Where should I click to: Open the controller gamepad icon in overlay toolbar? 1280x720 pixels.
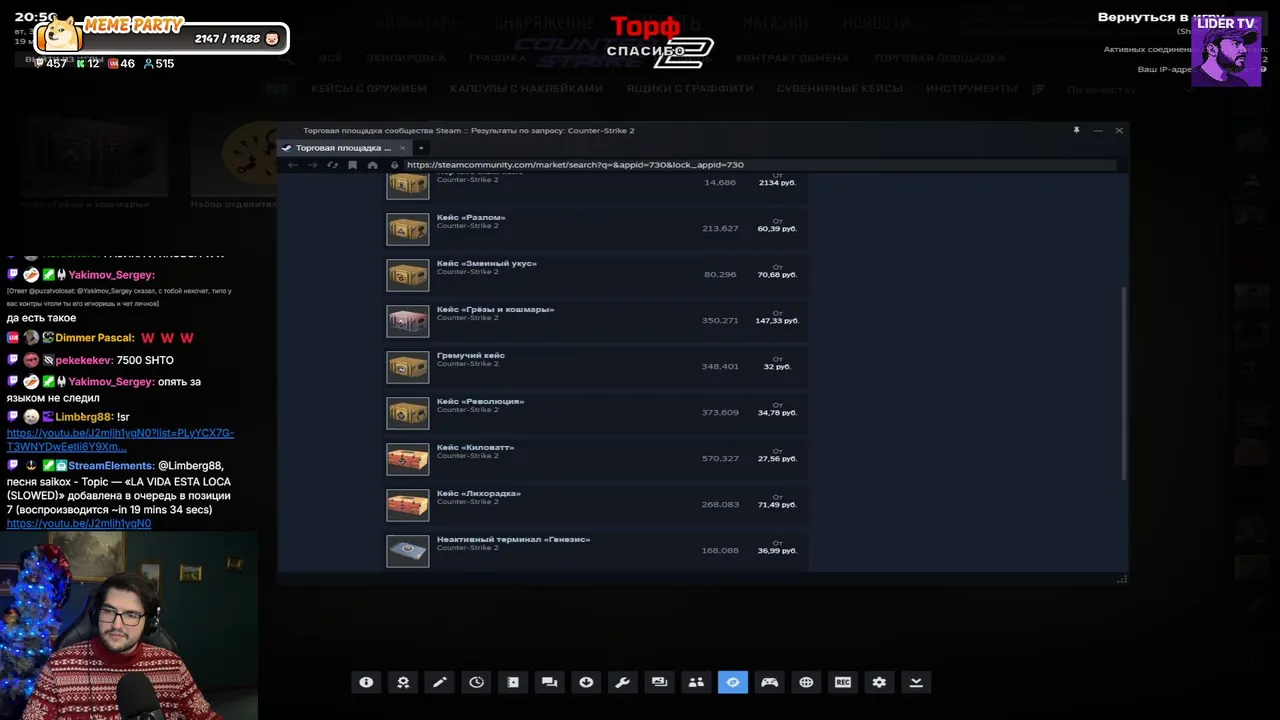coord(769,682)
